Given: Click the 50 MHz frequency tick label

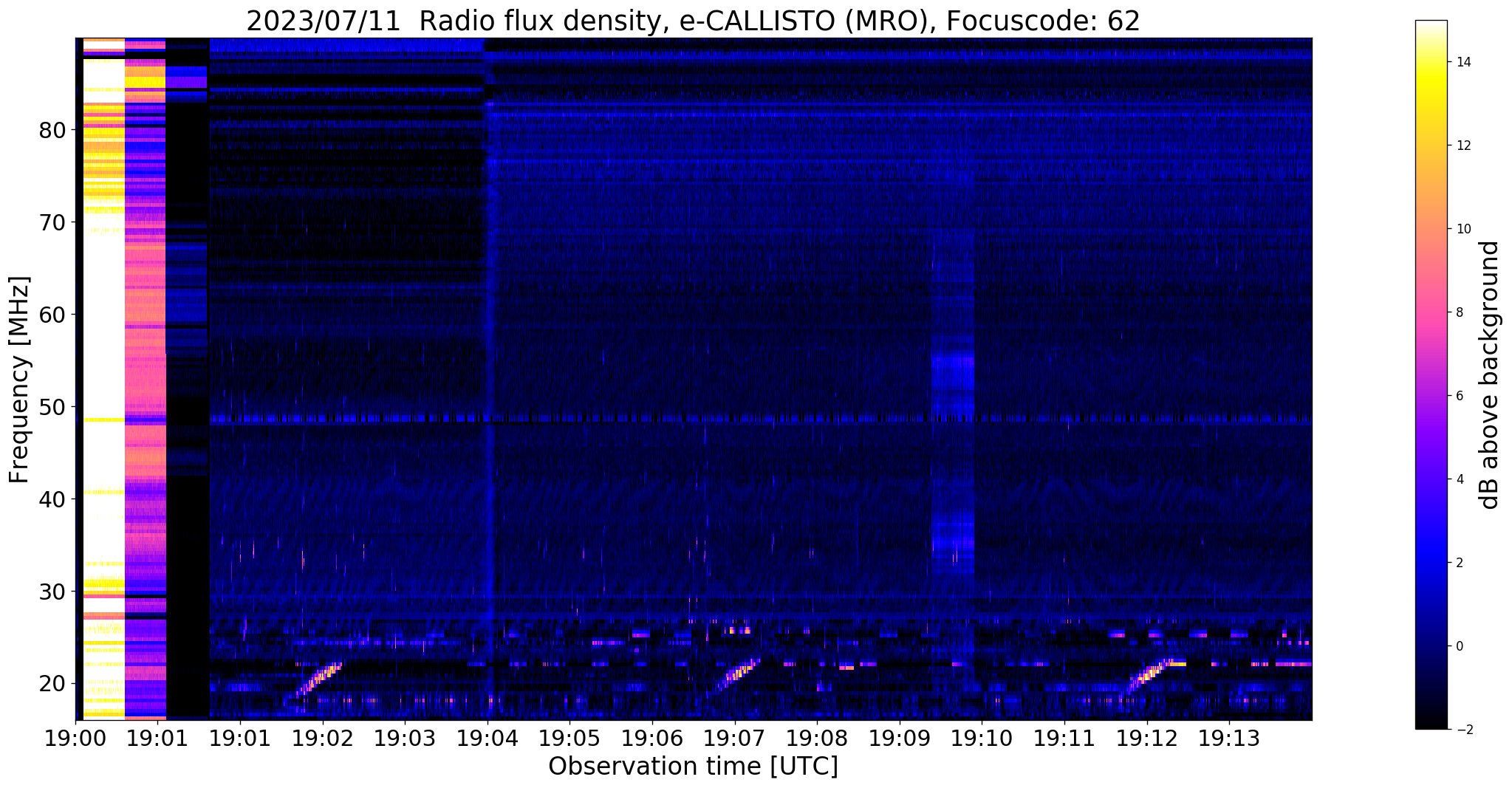Looking at the screenshot, I should [52, 407].
